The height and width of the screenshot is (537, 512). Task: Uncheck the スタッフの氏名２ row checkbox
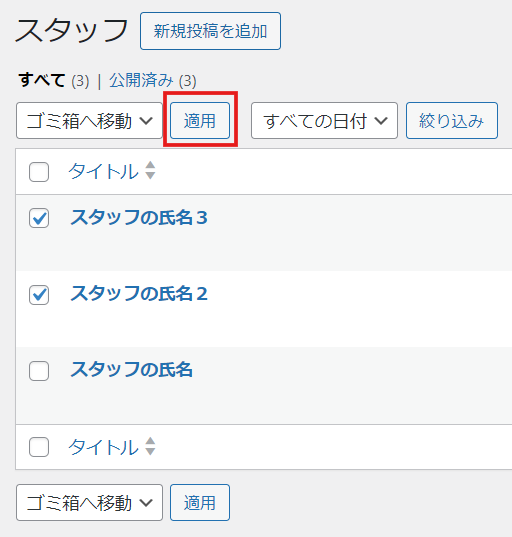pyautogui.click(x=39, y=295)
